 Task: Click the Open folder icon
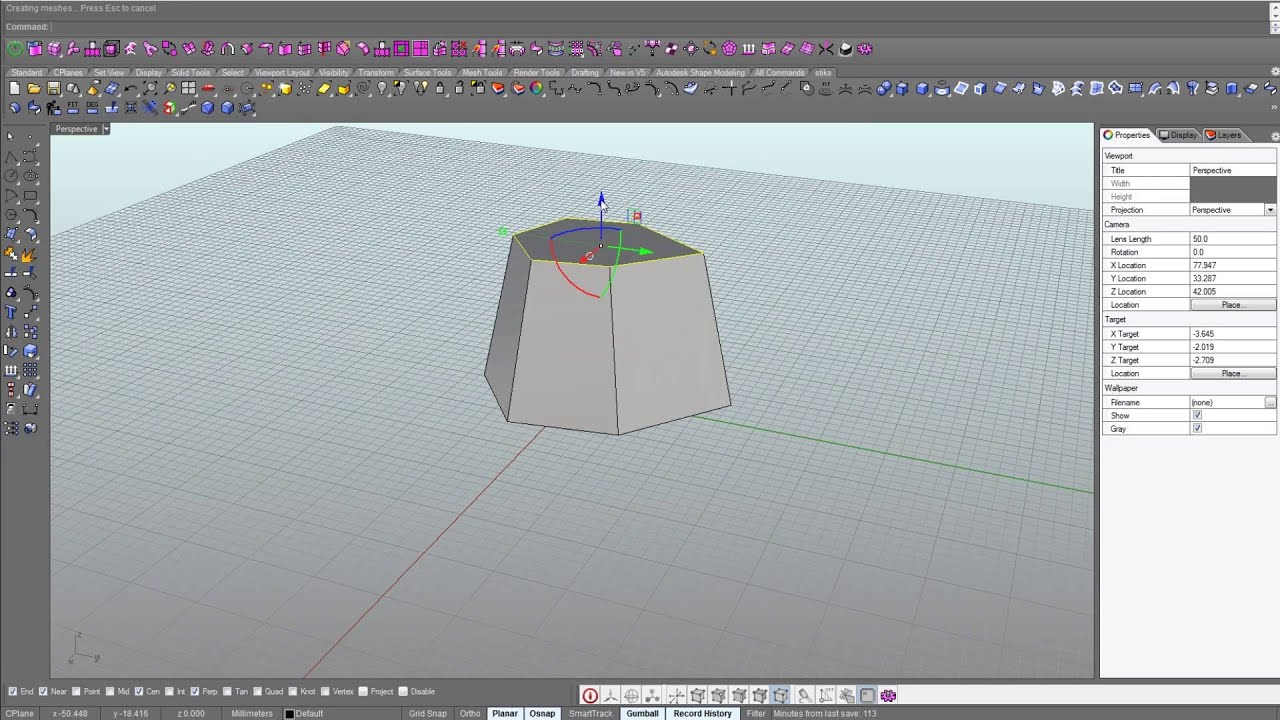[x=33, y=88]
